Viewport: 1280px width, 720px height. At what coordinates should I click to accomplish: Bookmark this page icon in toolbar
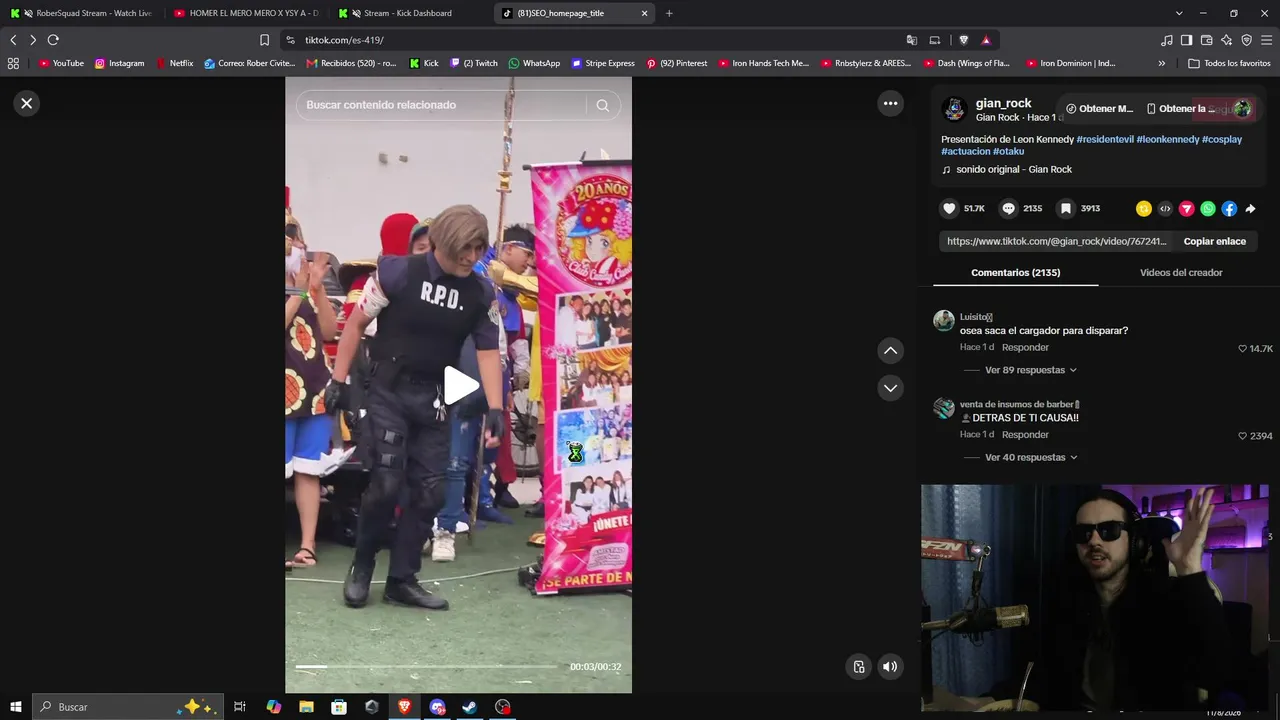(x=264, y=40)
